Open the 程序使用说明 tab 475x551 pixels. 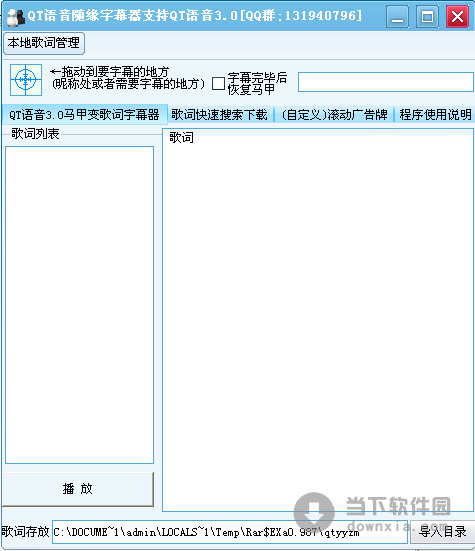[435, 115]
